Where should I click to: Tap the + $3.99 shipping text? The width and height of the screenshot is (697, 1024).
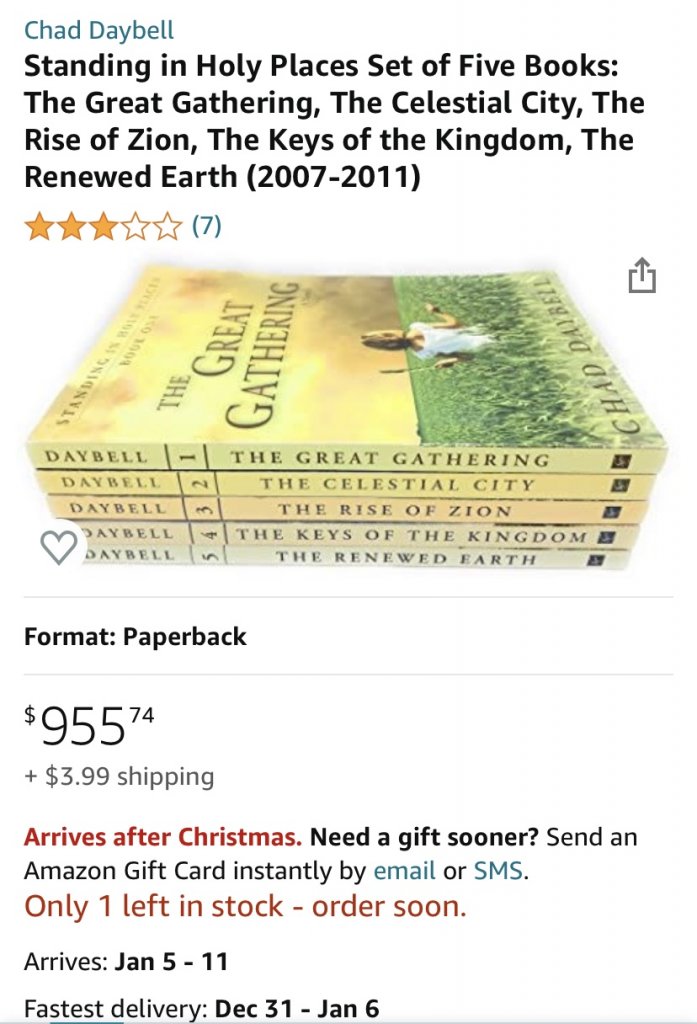[x=119, y=776]
